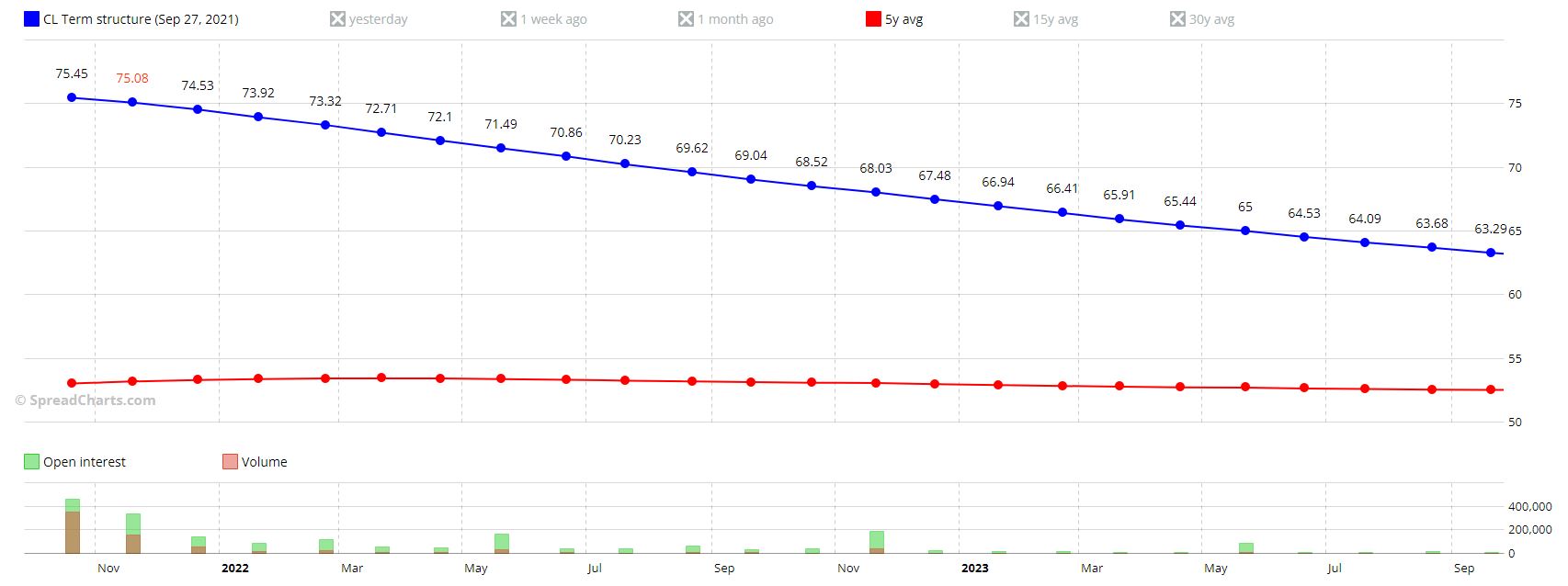
Task: Click the 2023 label on the time axis
Action: [x=975, y=569]
